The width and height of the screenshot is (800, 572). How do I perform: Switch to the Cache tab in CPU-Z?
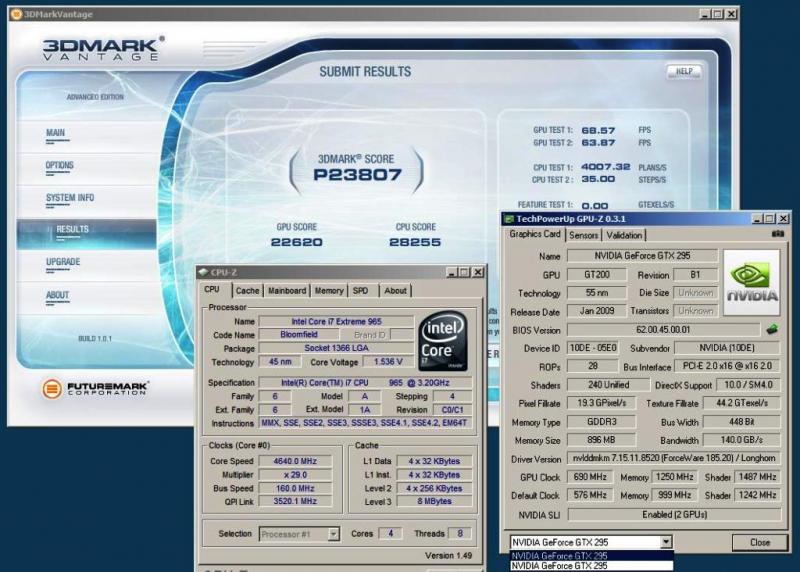click(247, 291)
